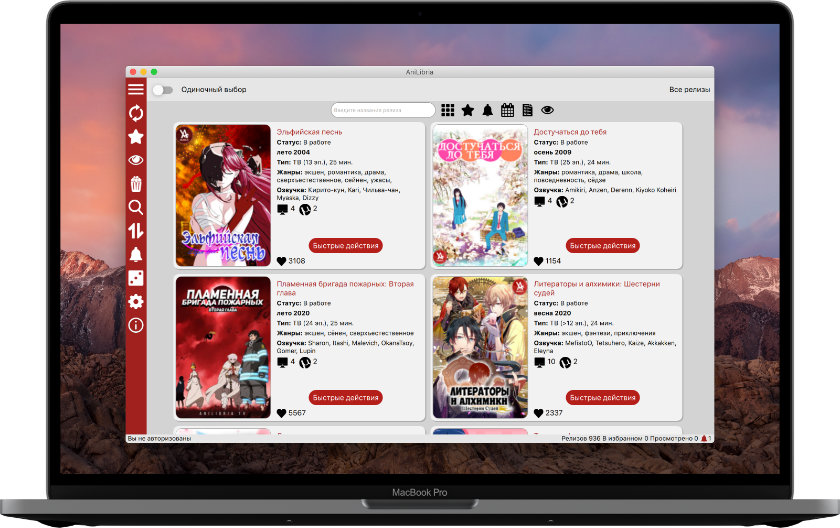Open the info about icon in the sidebar

point(136,325)
